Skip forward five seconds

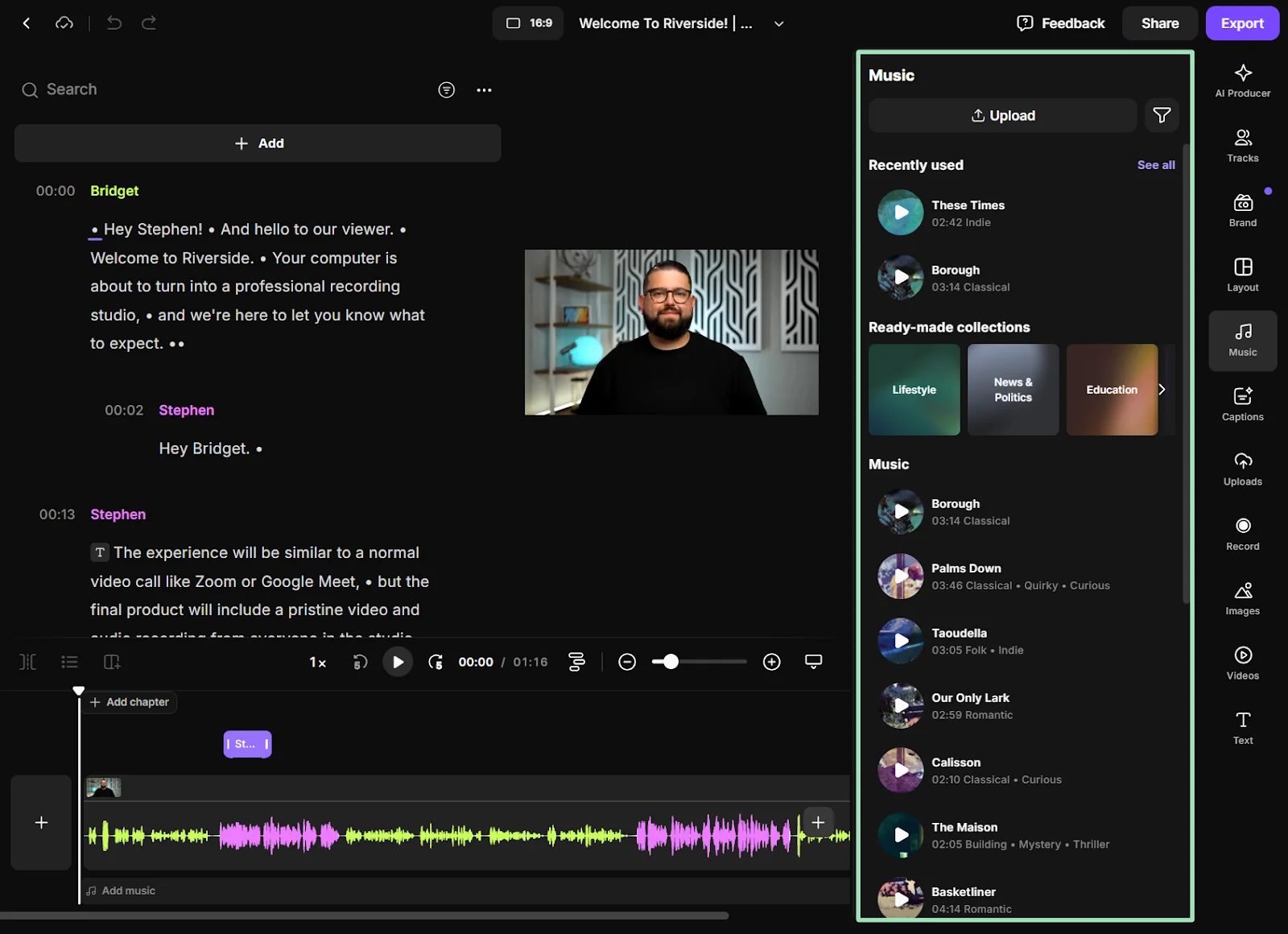[436, 662]
